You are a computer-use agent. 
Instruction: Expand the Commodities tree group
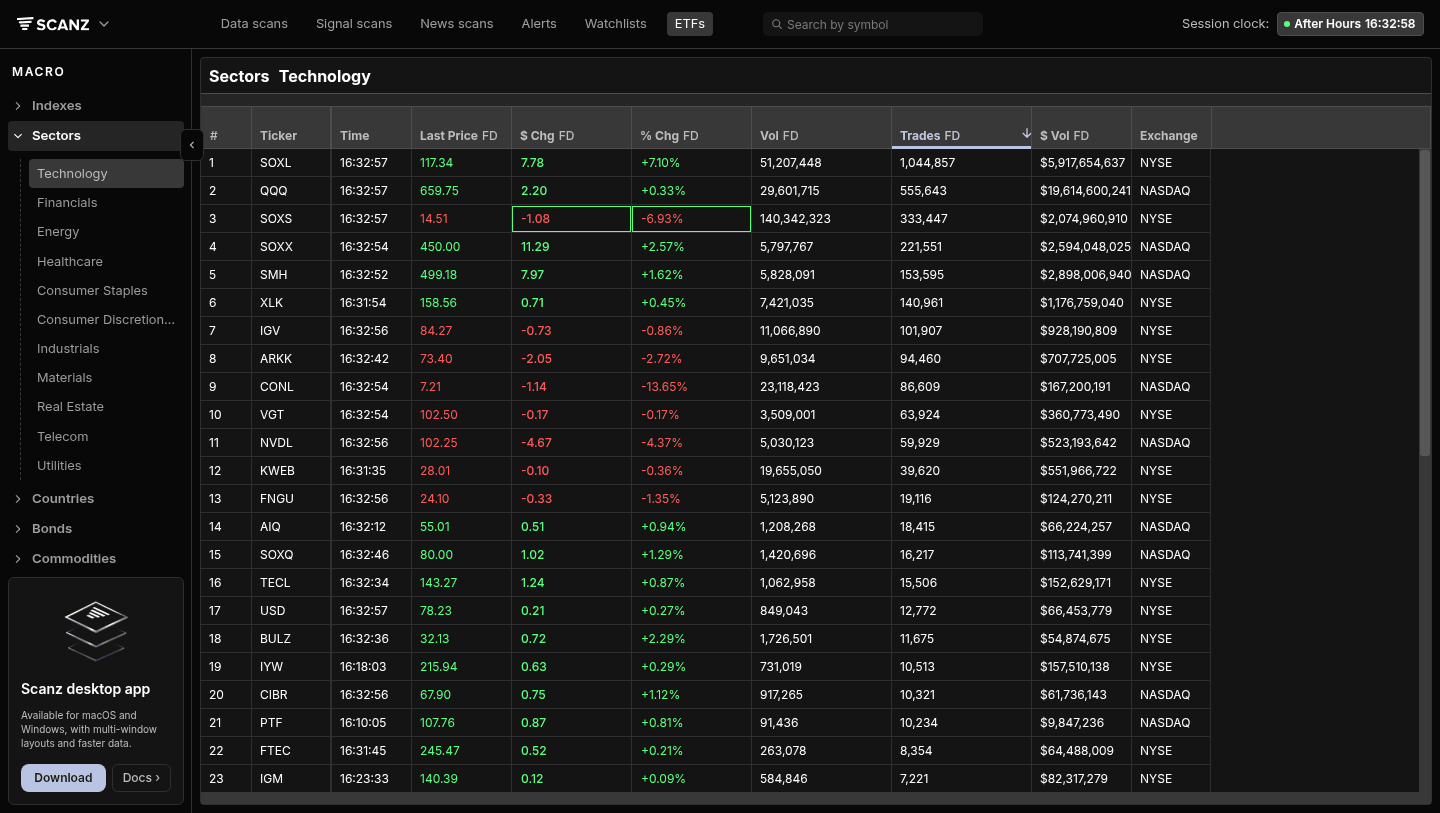pyautogui.click(x=18, y=559)
